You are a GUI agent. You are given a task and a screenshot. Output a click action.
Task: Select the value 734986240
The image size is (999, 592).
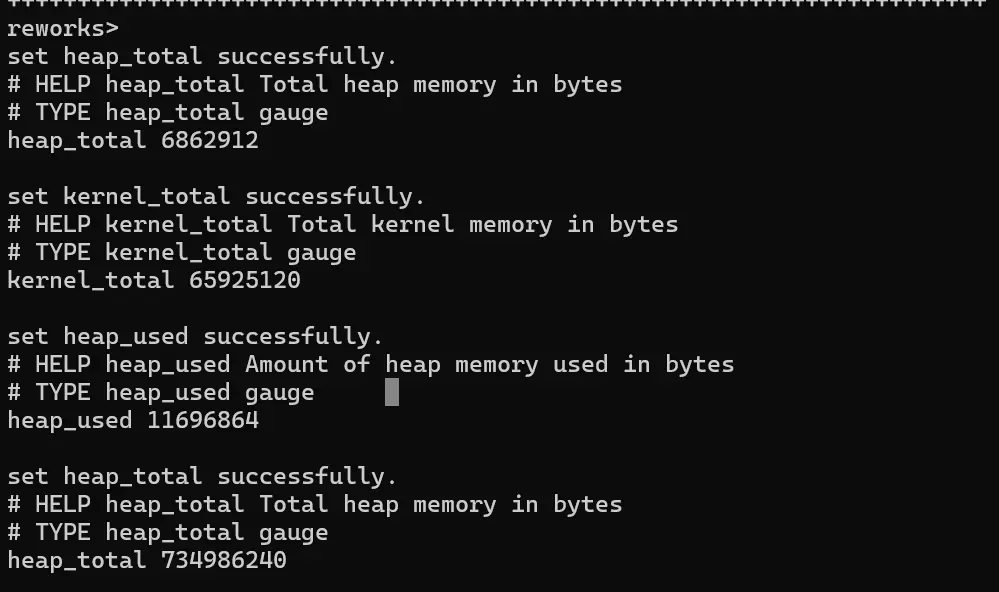pos(224,560)
